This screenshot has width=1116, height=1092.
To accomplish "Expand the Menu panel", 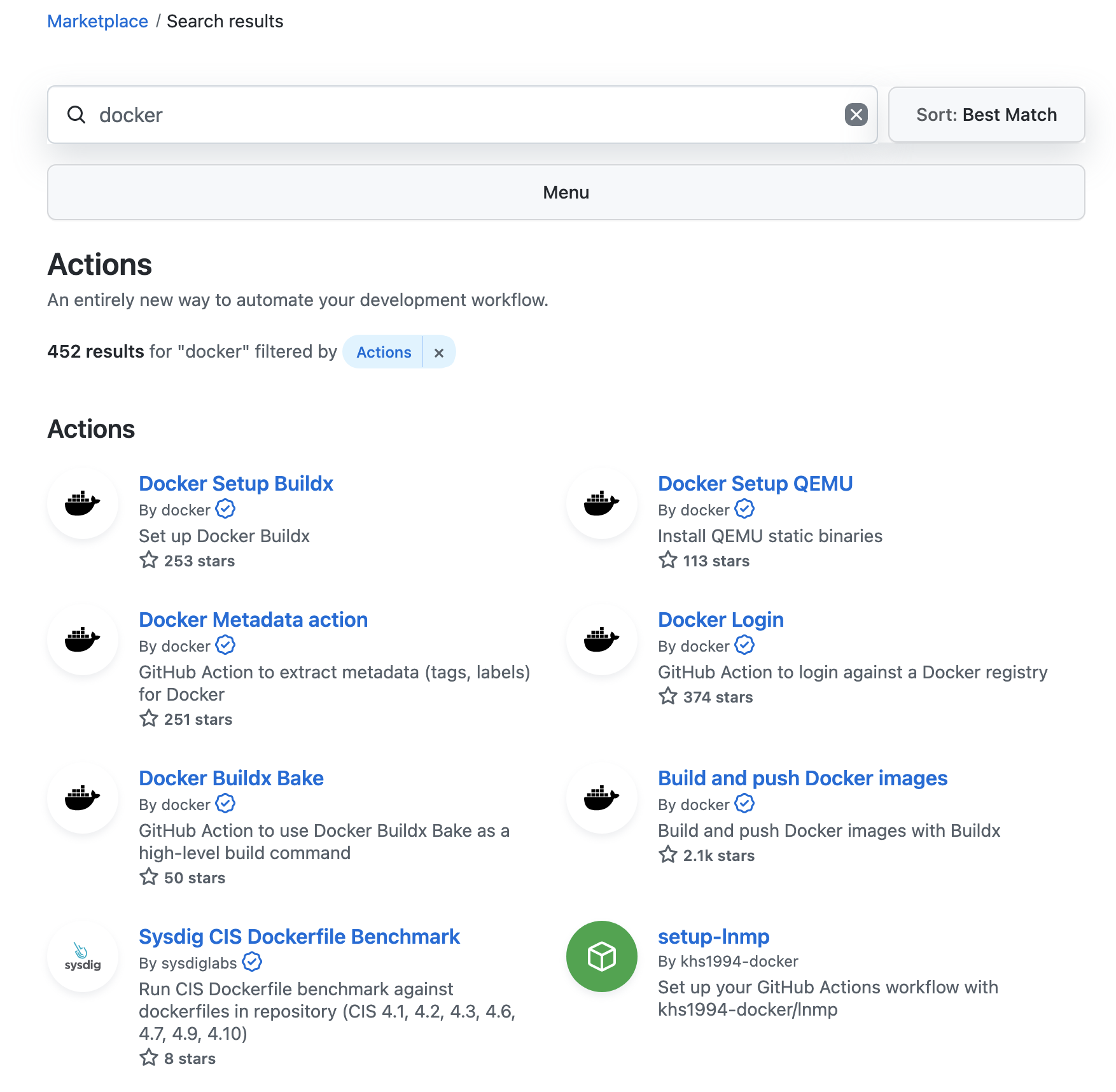I will pyautogui.click(x=566, y=192).
